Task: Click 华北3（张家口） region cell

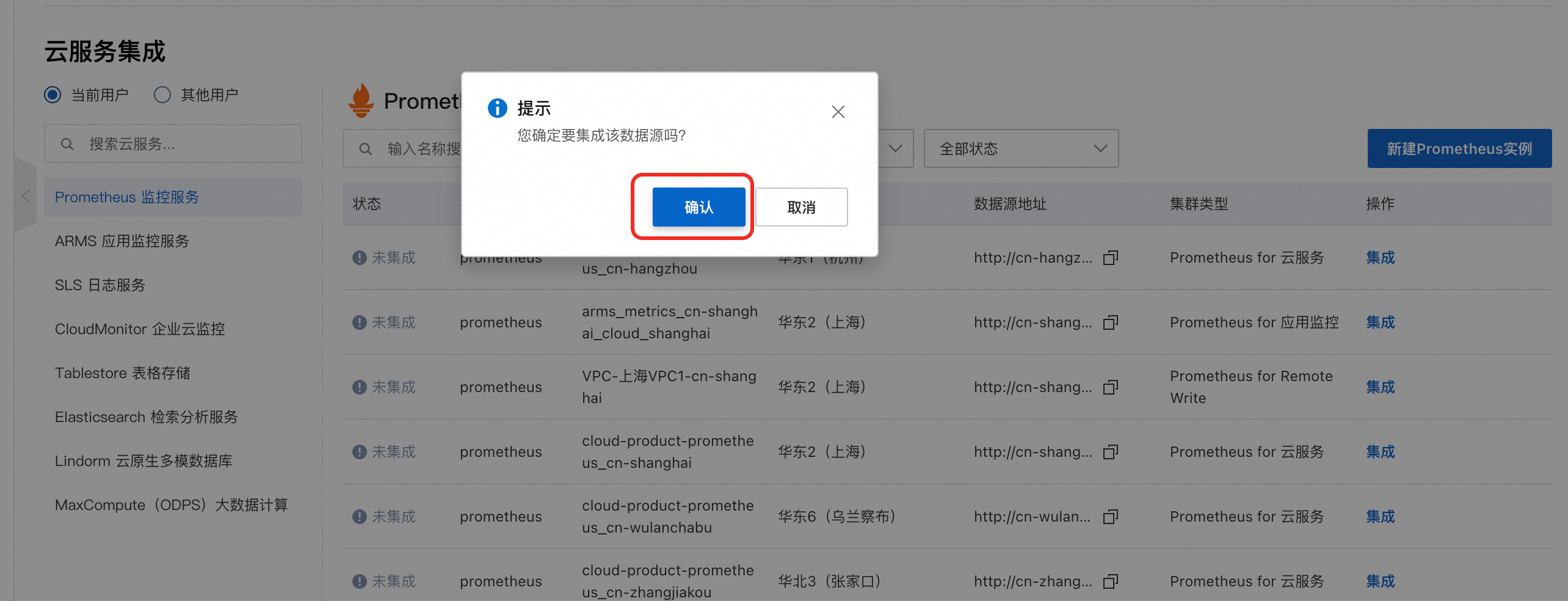Action: pyautogui.click(x=829, y=581)
